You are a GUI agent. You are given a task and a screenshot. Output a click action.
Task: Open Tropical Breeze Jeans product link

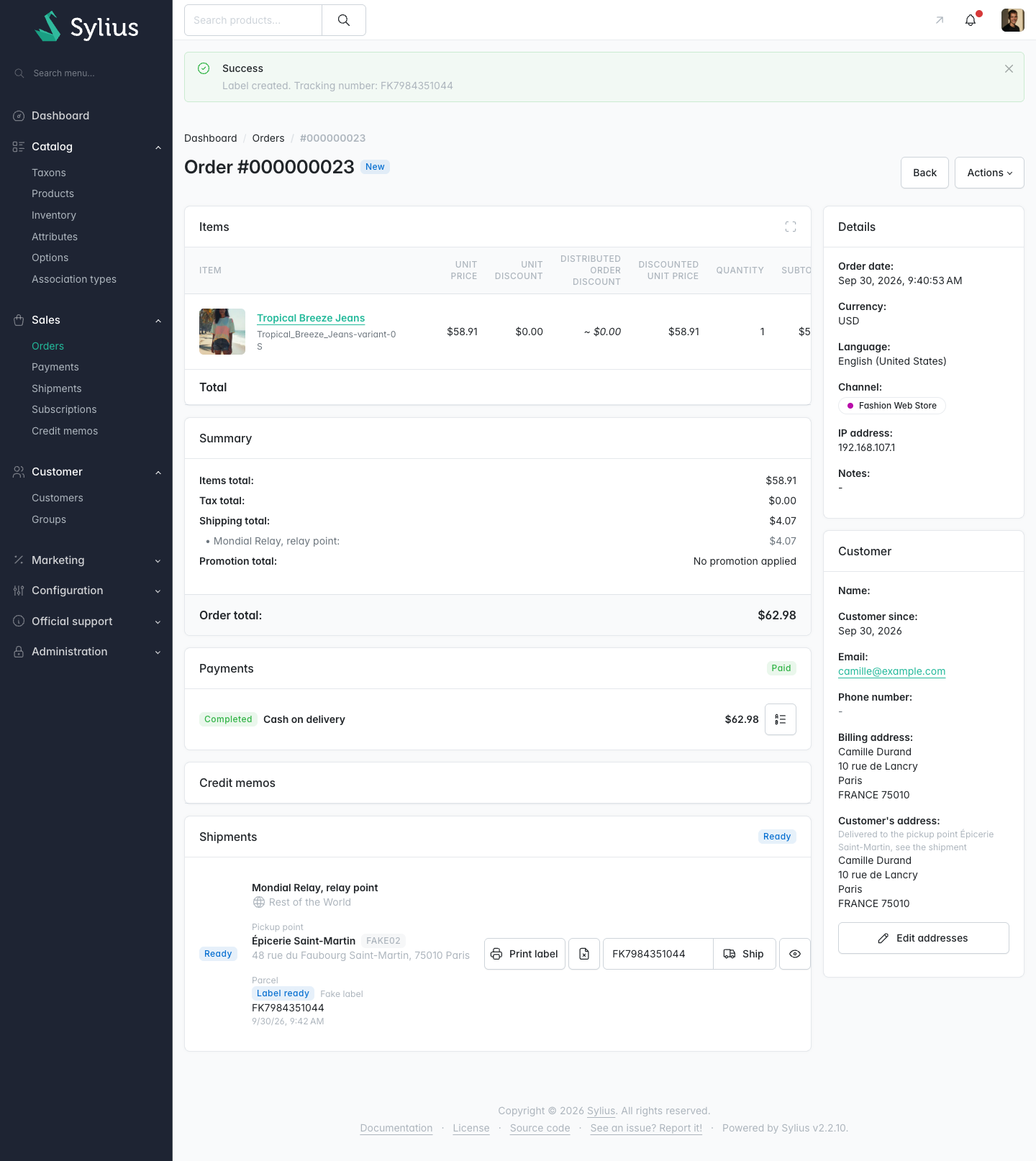pyautogui.click(x=311, y=318)
